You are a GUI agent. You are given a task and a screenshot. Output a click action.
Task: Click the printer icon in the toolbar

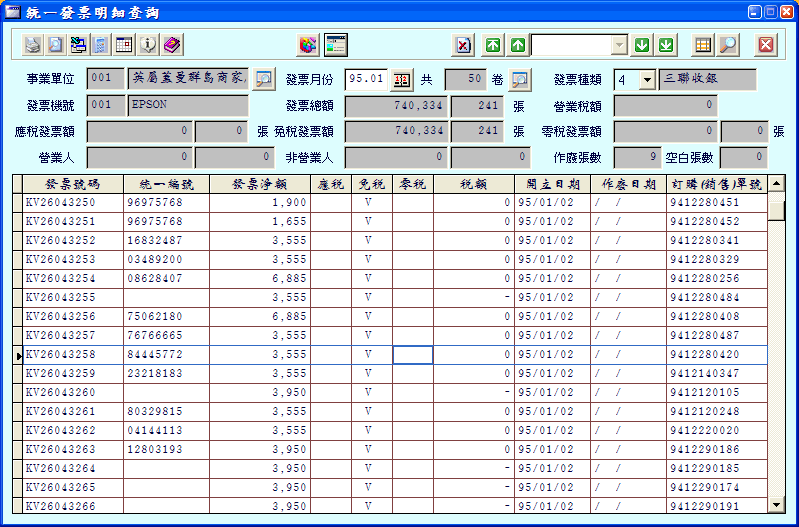pyautogui.click(x=33, y=45)
